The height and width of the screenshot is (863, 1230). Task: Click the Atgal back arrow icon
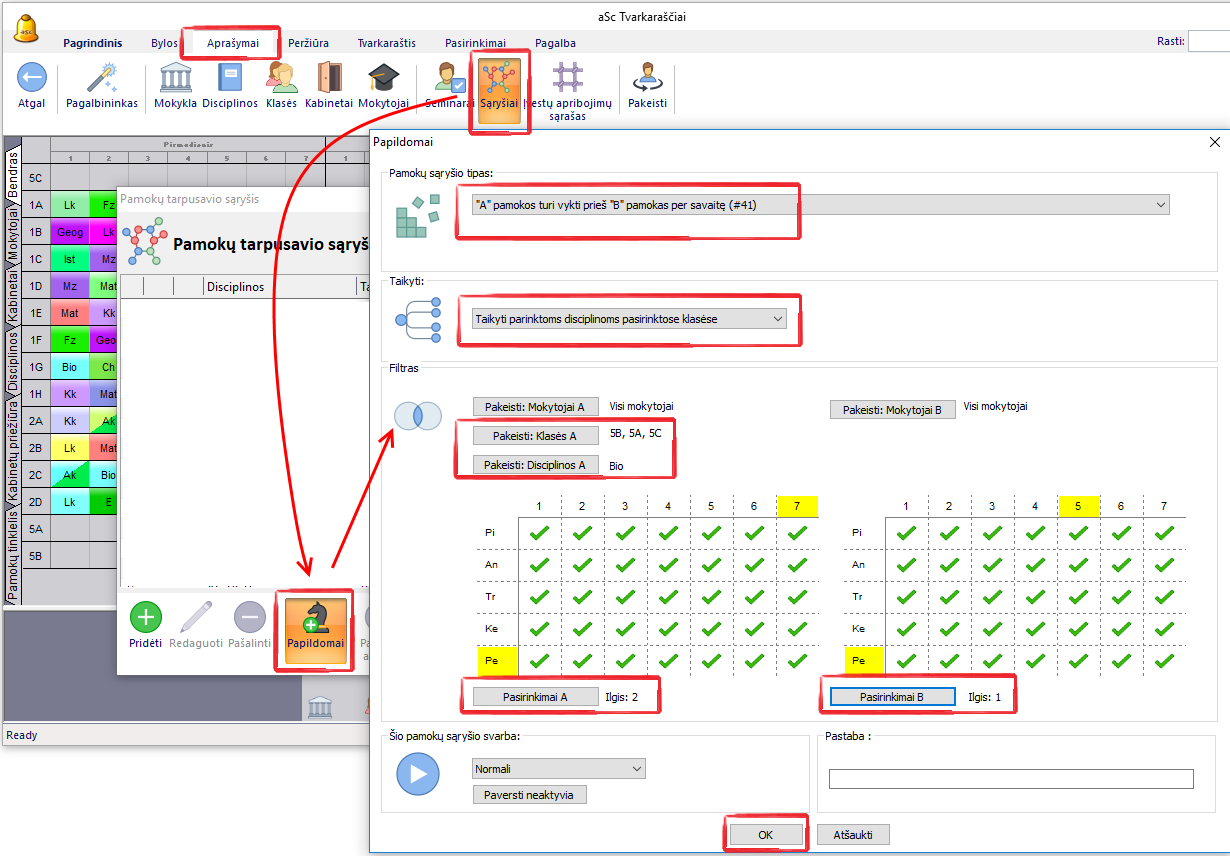tap(31, 78)
